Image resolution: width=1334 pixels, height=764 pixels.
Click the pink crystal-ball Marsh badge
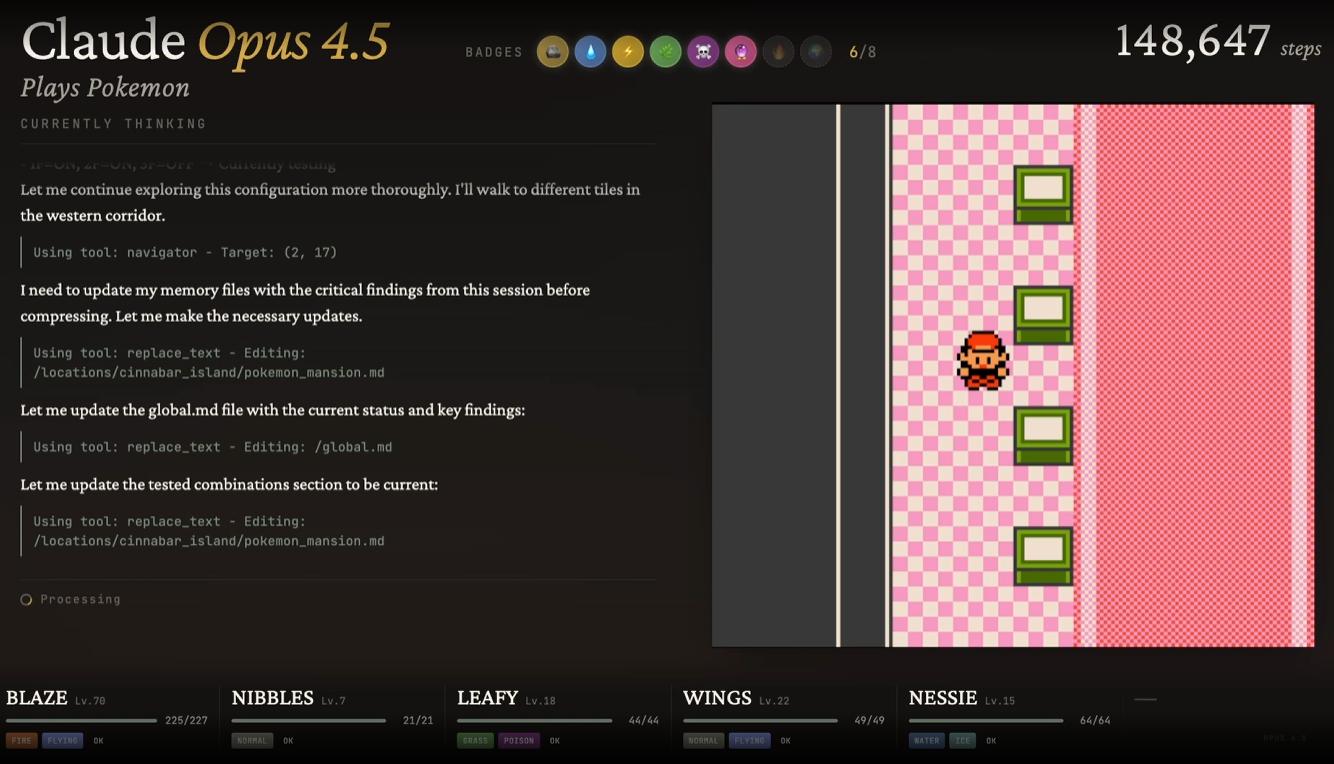[741, 52]
